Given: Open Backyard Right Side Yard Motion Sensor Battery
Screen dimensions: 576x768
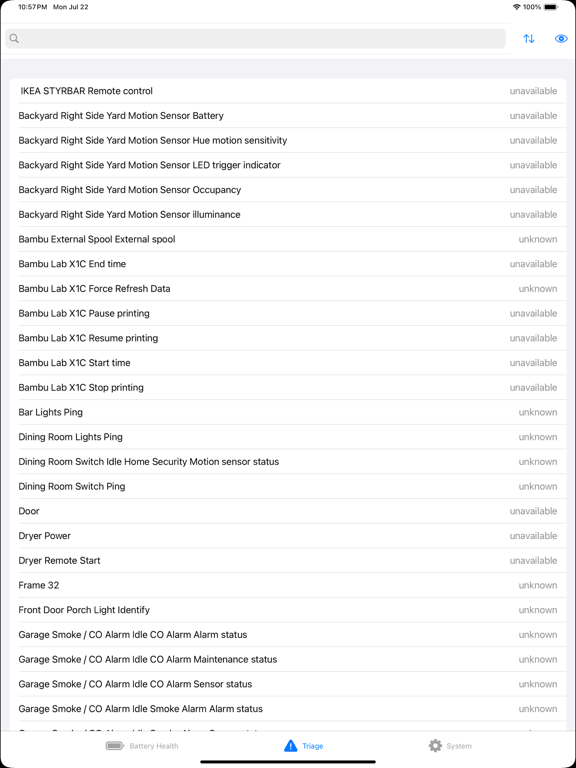Looking at the screenshot, I should coord(288,116).
